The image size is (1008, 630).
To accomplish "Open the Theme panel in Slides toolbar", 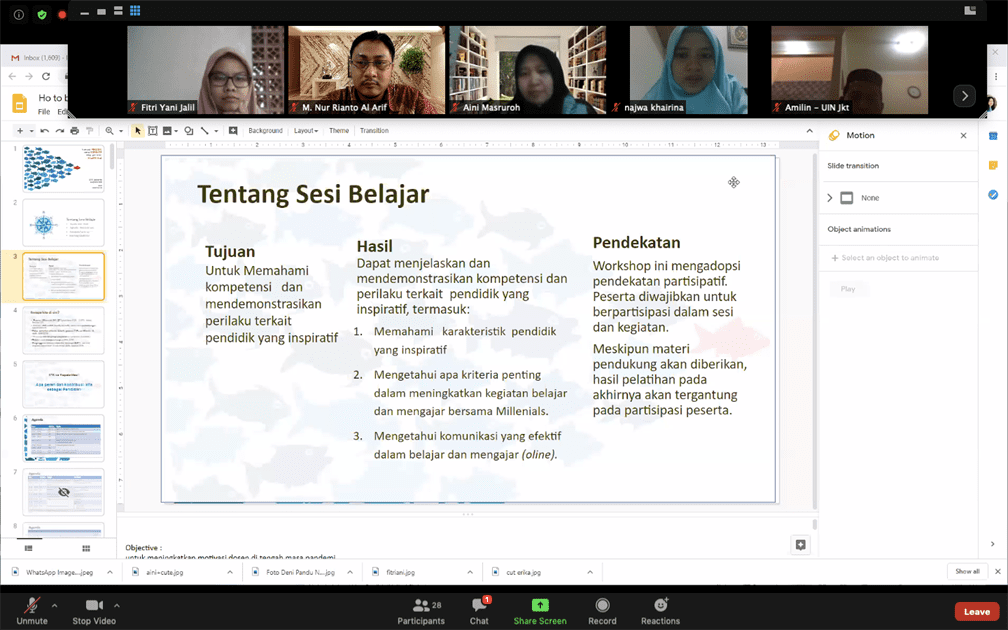I will click(339, 131).
